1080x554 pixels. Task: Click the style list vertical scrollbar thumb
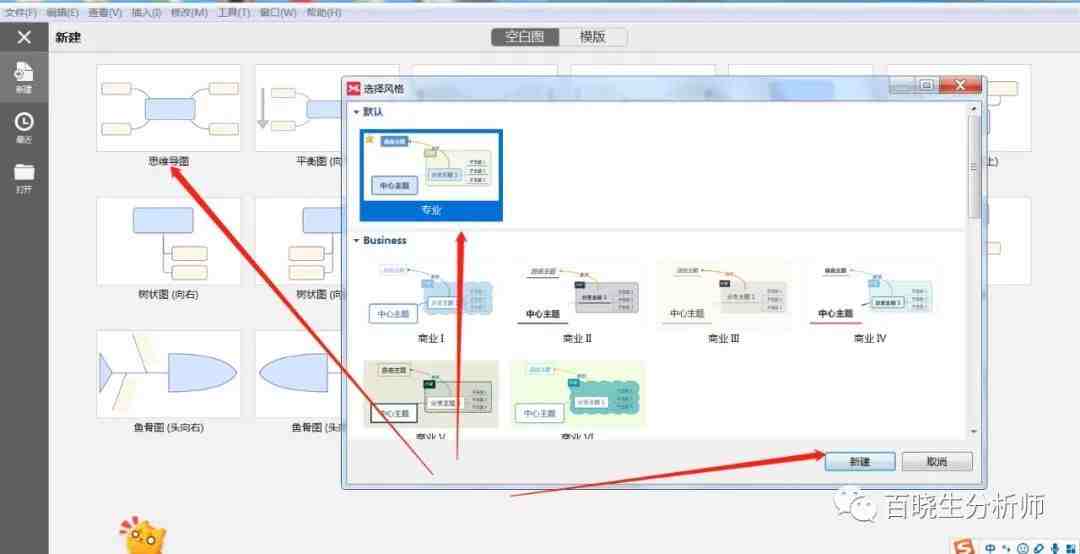[x=973, y=166]
